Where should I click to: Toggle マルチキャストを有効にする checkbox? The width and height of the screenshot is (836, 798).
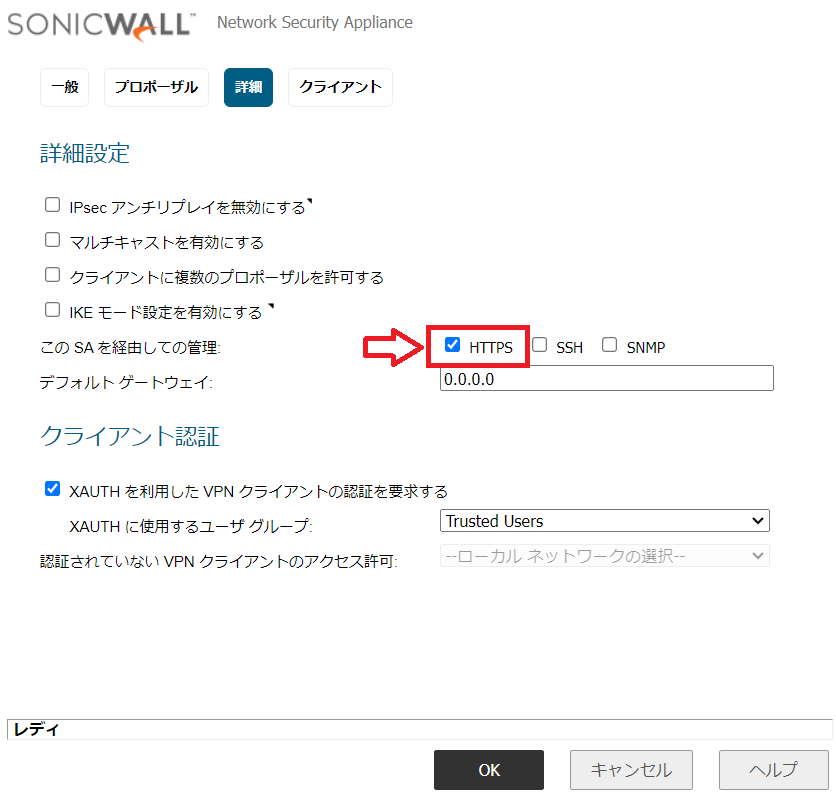tap(52, 240)
